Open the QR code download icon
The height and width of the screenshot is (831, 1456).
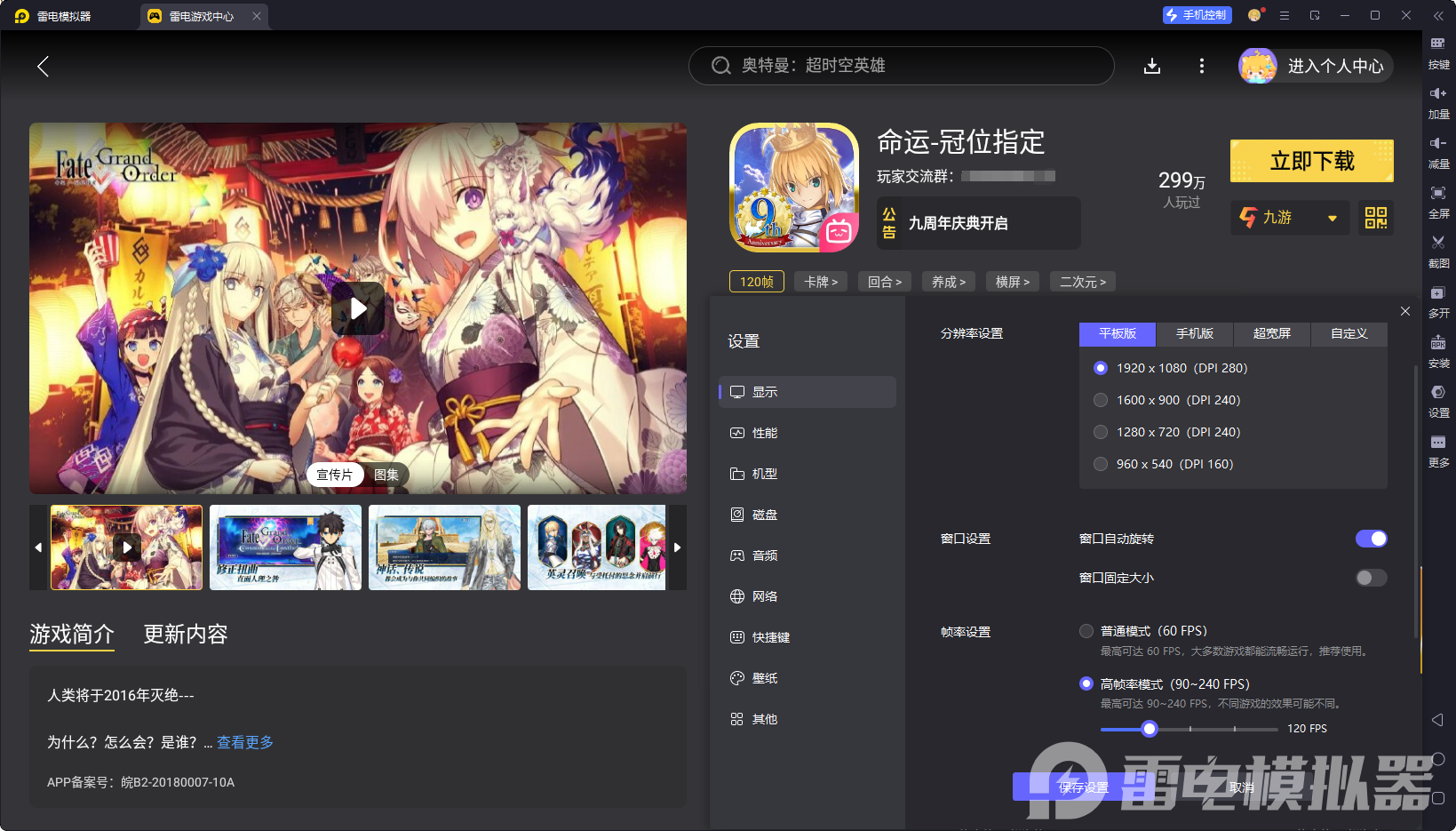(x=1376, y=218)
